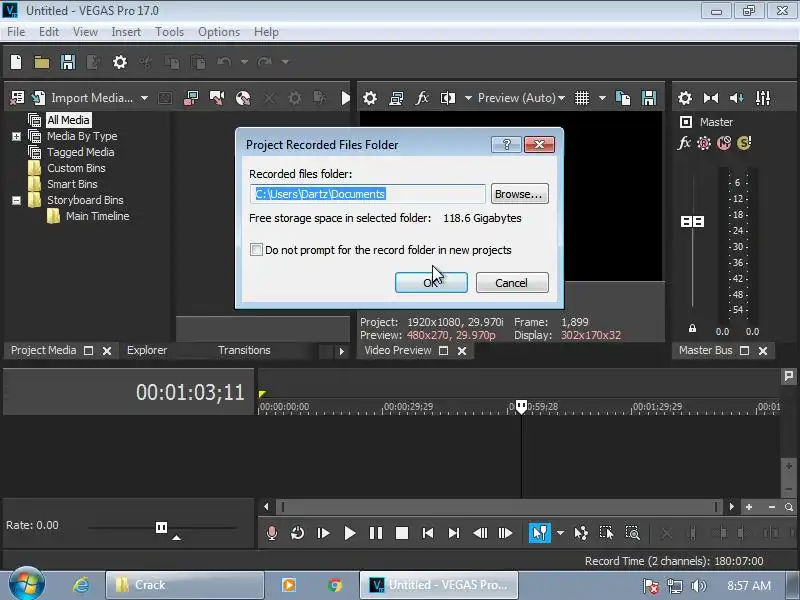This screenshot has height=600, width=800.
Task: Save the project with the floppy icon
Action: click(68, 62)
